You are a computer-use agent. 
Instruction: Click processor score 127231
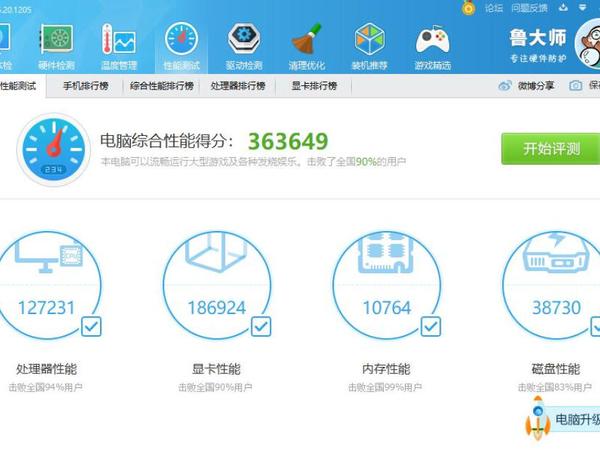[x=46, y=308]
